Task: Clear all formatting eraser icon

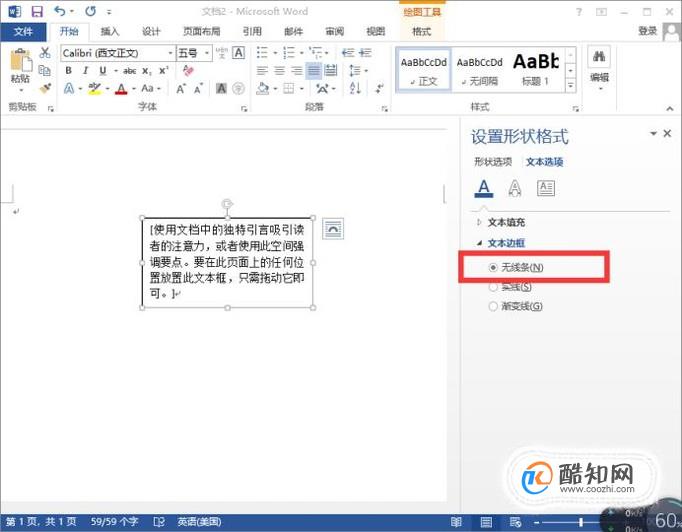Action: coord(188,70)
